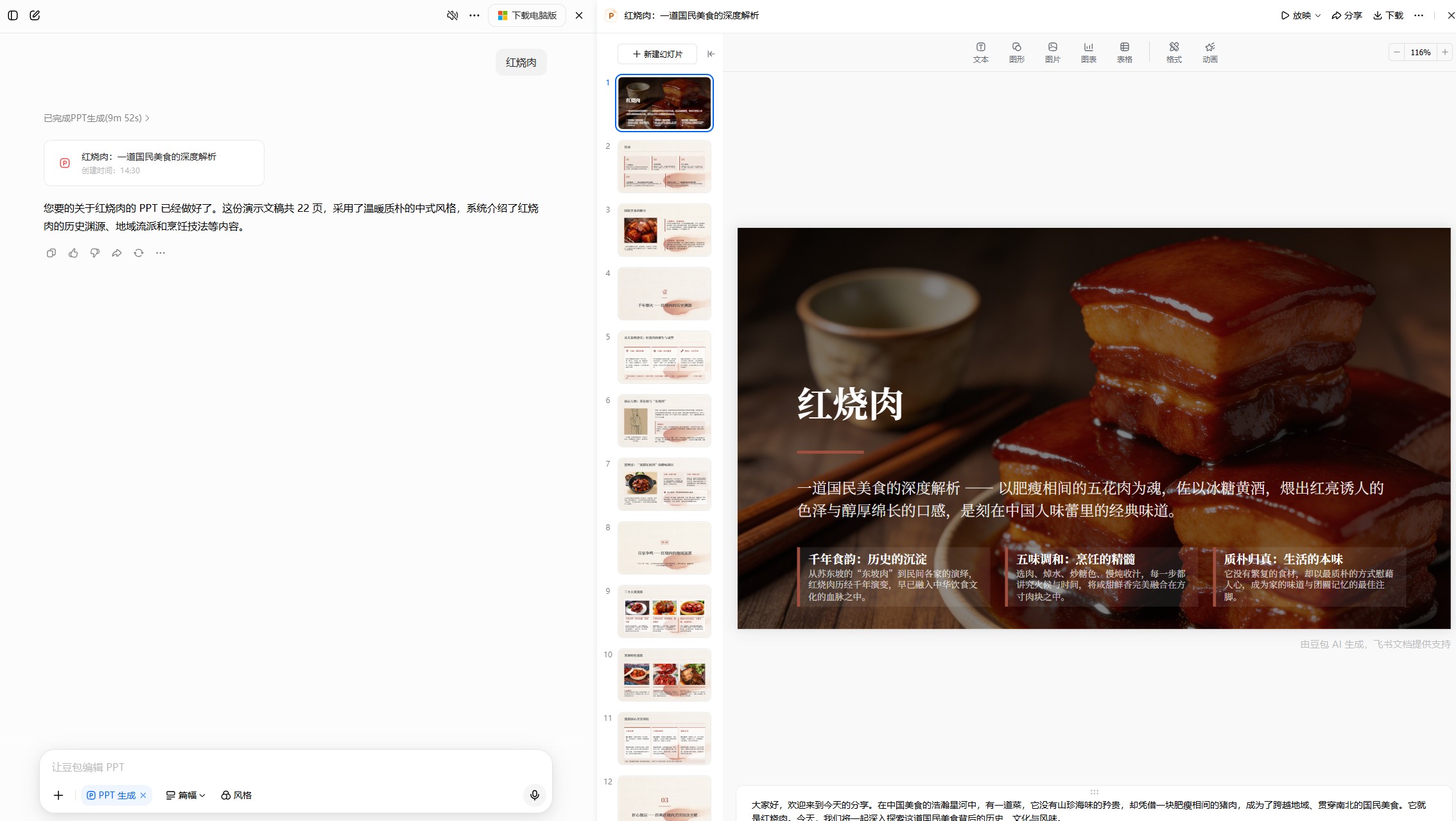Click the speaker notes drag handle
The width and height of the screenshot is (1456, 821).
pos(1095,792)
